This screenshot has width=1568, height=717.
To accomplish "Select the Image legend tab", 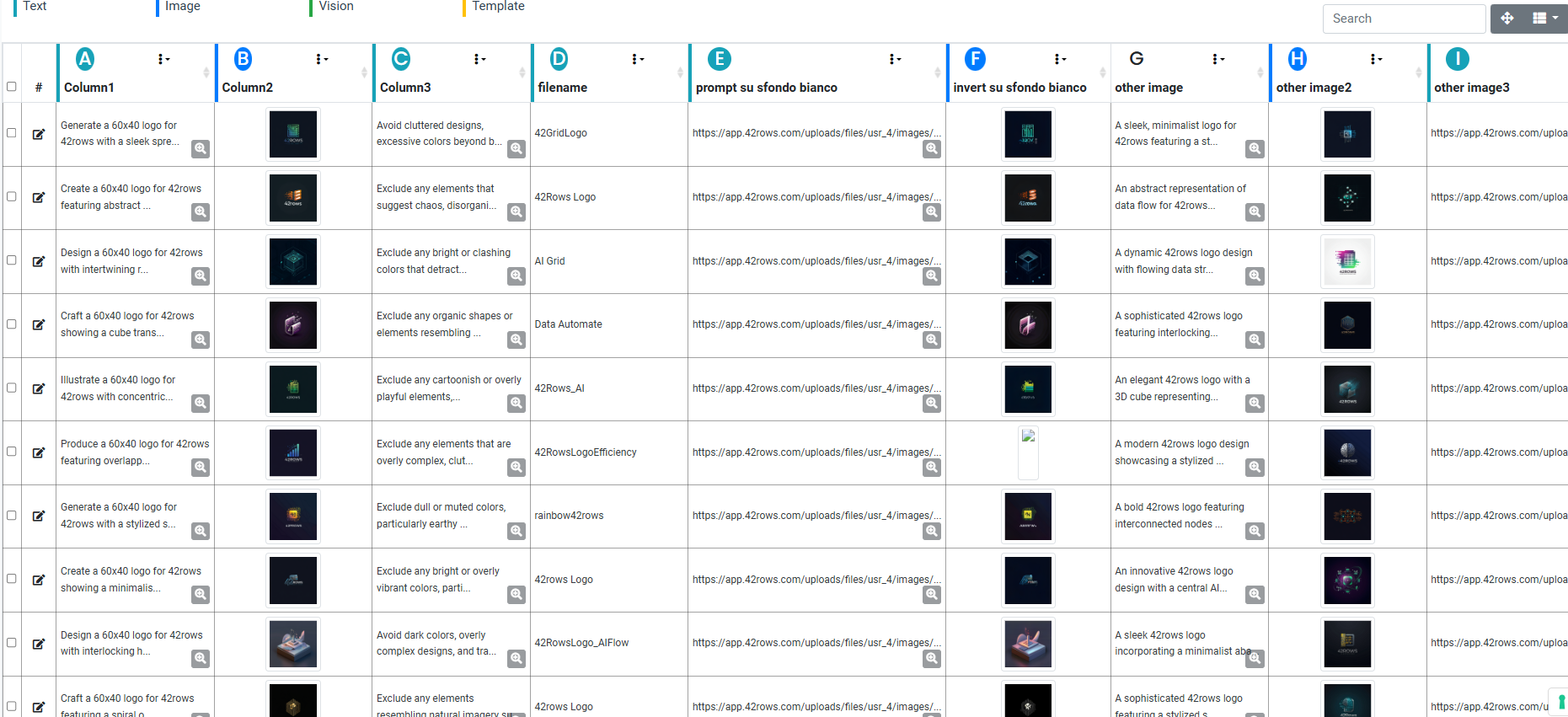I will (183, 6).
